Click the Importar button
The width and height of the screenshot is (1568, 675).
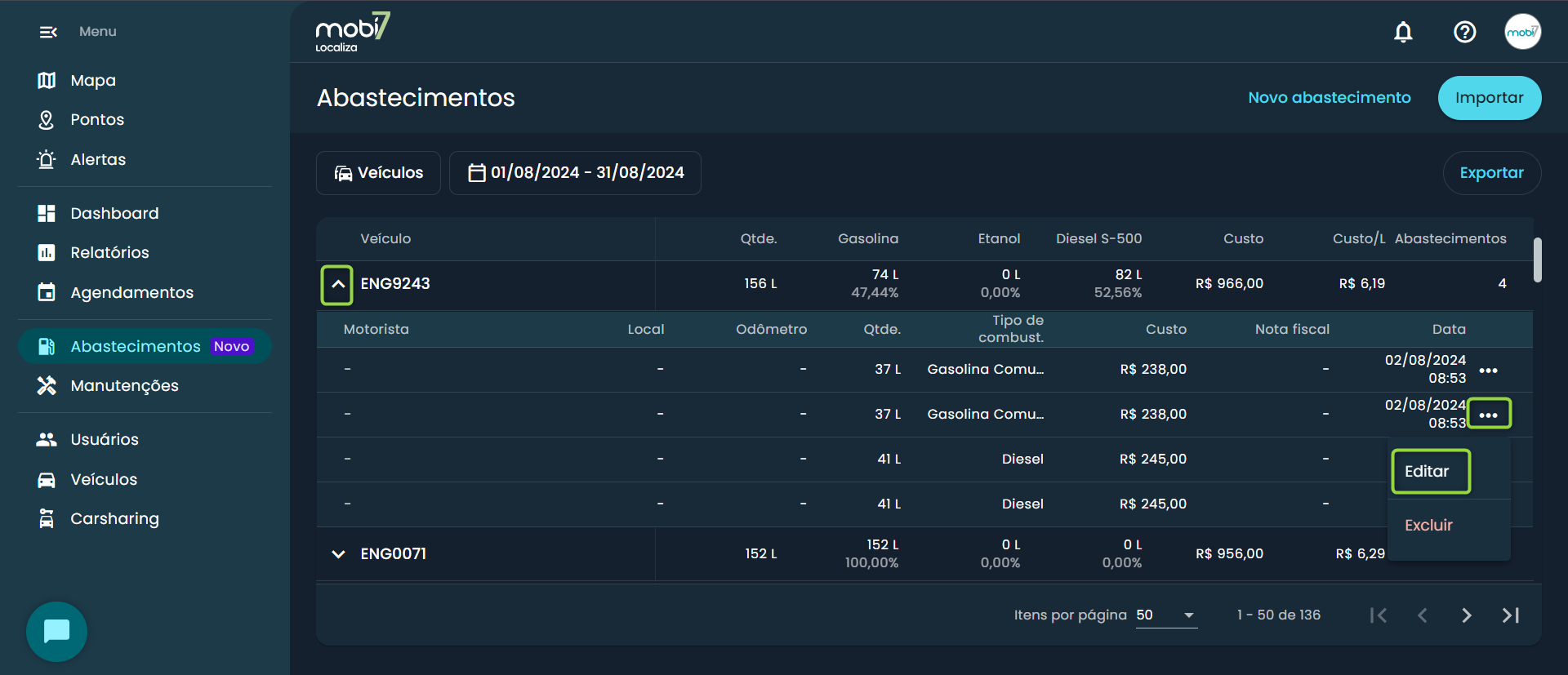point(1490,98)
